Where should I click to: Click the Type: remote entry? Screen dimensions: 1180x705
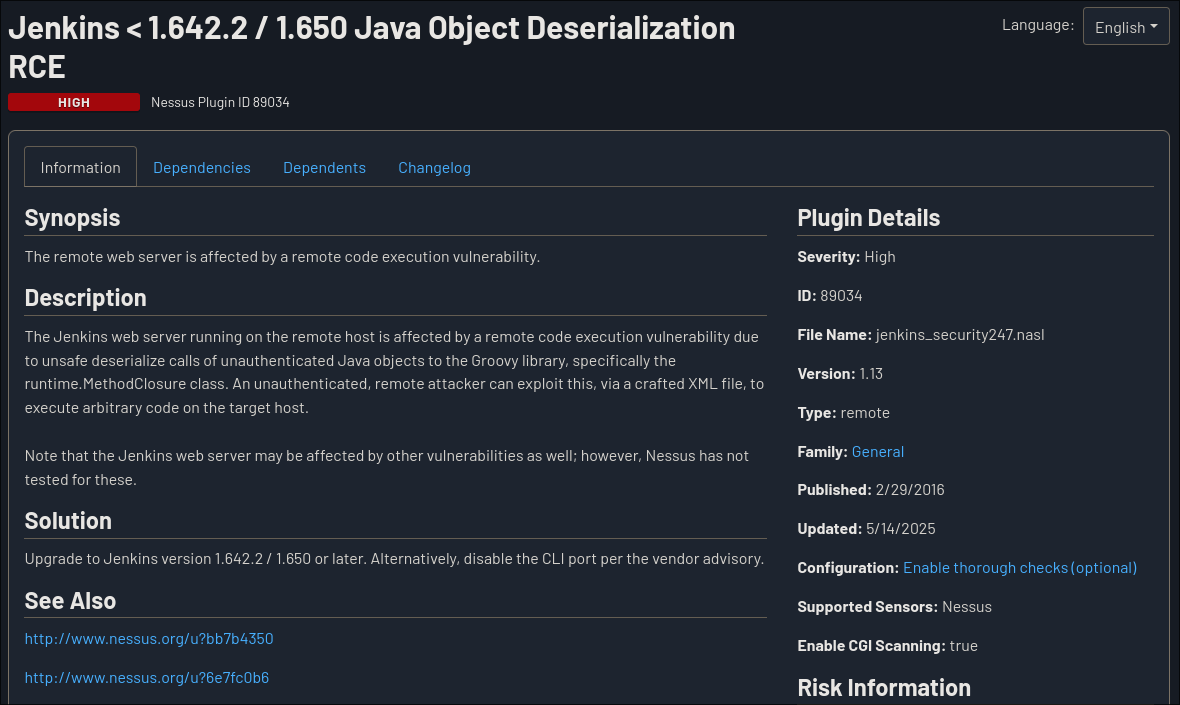(843, 413)
